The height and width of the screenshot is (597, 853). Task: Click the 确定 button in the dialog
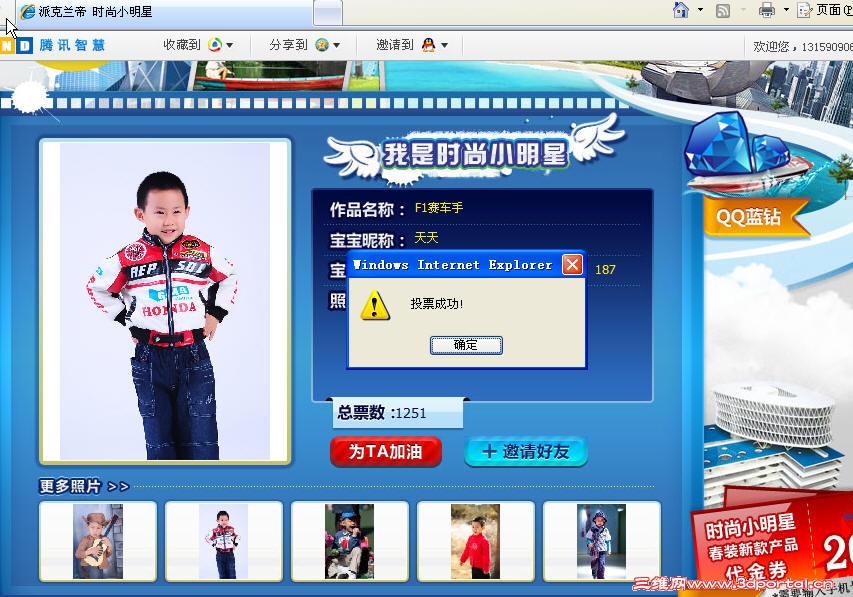click(466, 345)
